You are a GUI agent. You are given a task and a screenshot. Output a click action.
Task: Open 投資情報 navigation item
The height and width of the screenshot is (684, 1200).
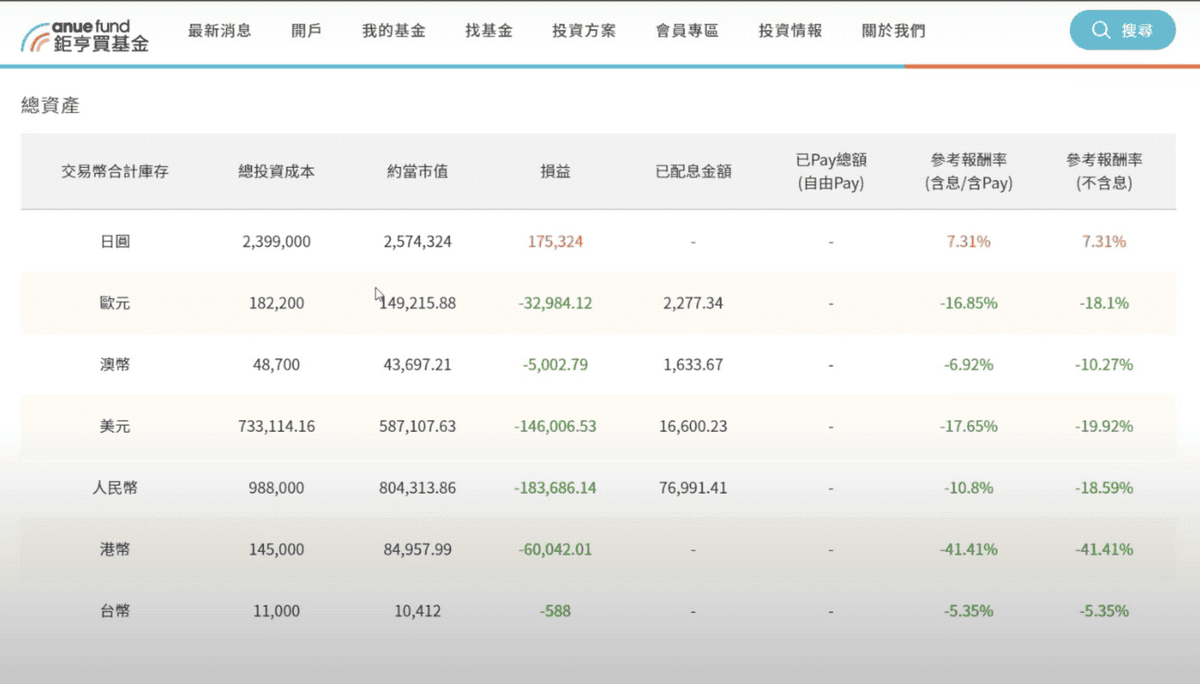pyautogui.click(x=791, y=31)
